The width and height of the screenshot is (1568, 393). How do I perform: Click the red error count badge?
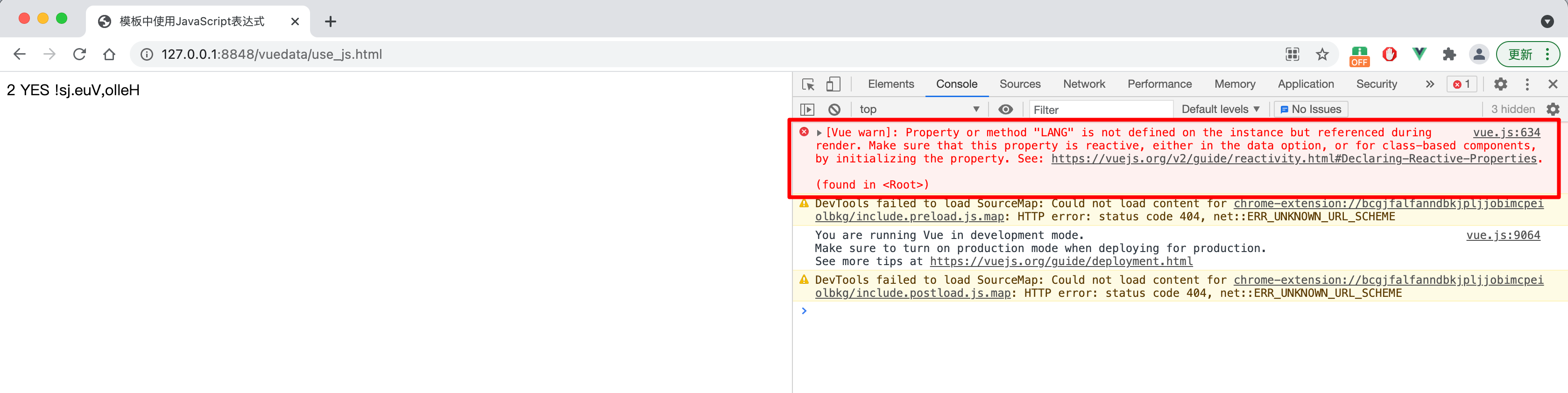click(x=1462, y=84)
